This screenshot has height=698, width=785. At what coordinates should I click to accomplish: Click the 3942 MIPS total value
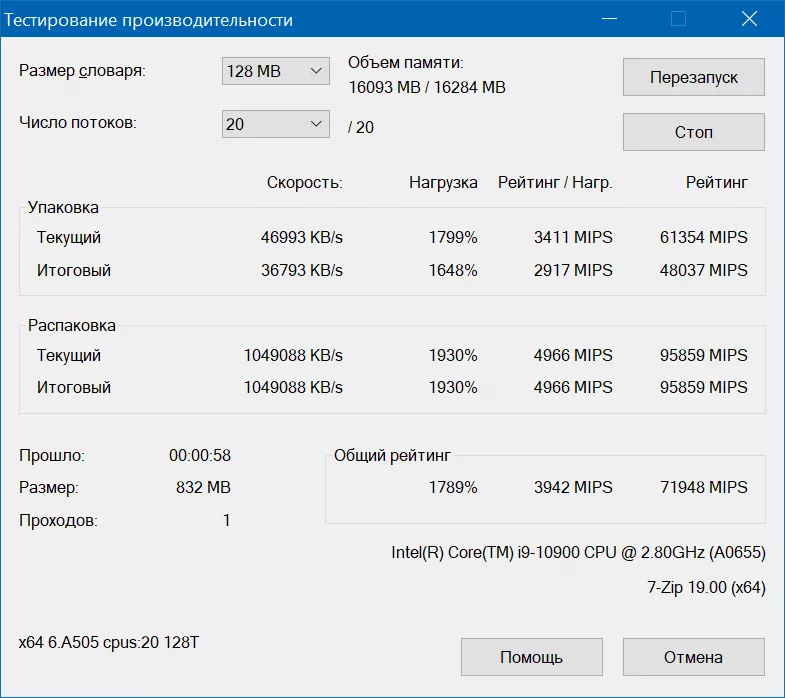pyautogui.click(x=573, y=487)
